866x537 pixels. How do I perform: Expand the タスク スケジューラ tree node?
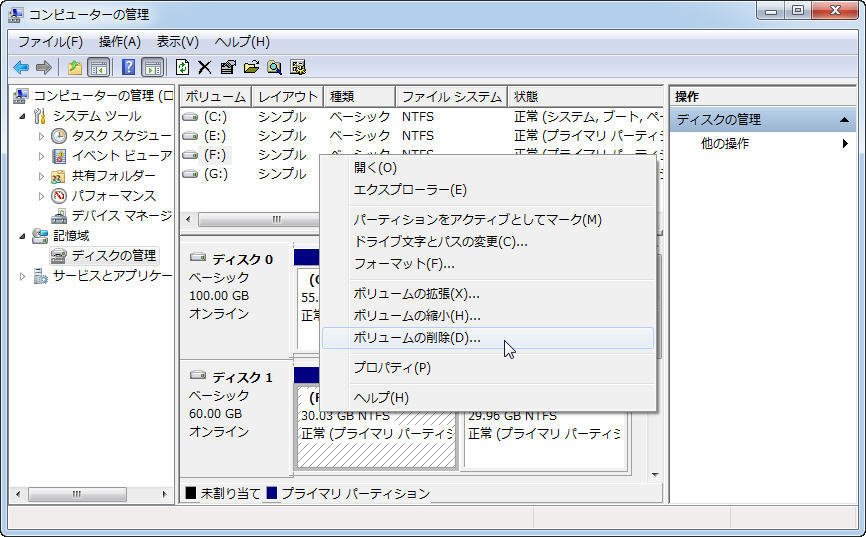click(41, 136)
